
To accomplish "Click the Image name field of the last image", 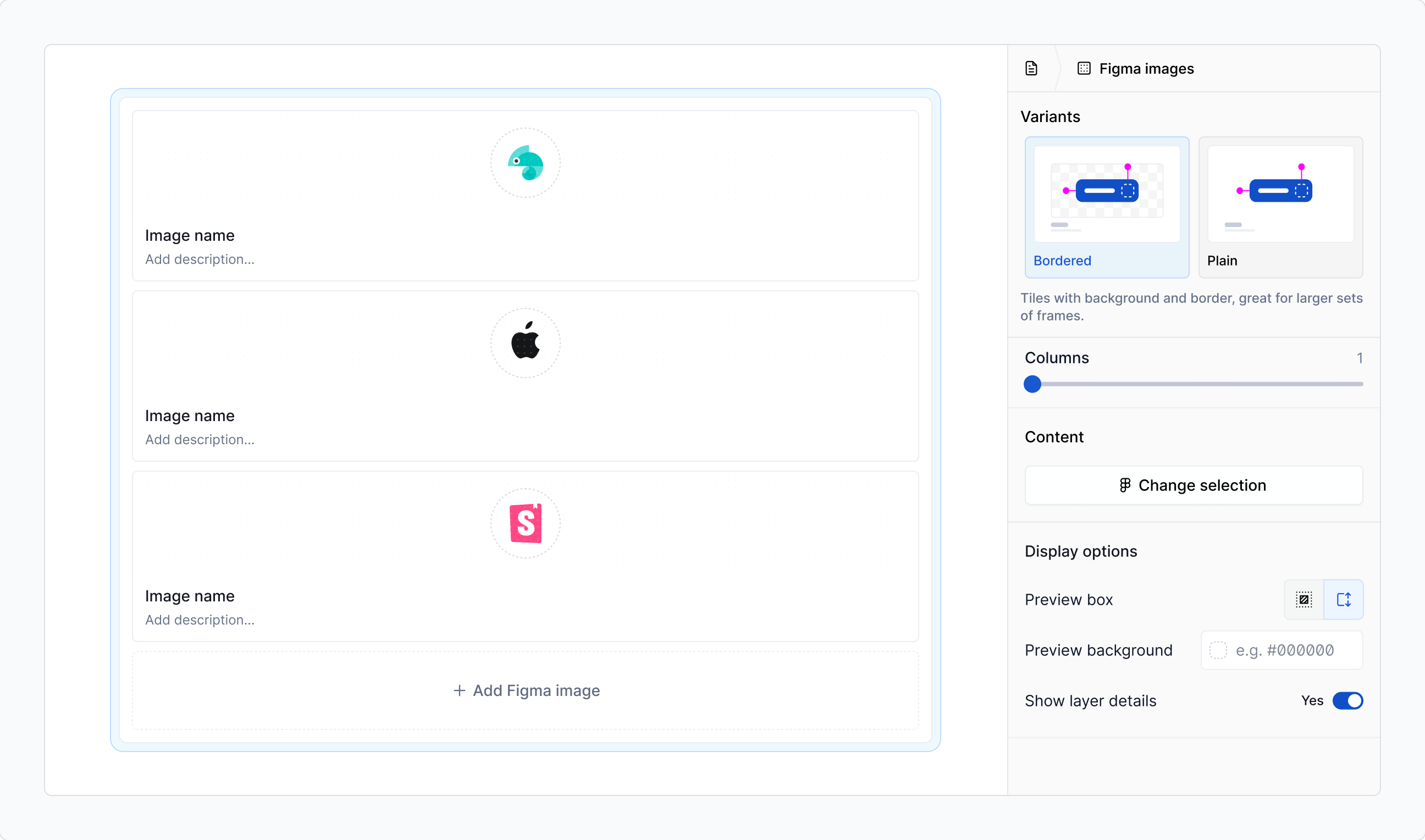I will coord(190,596).
